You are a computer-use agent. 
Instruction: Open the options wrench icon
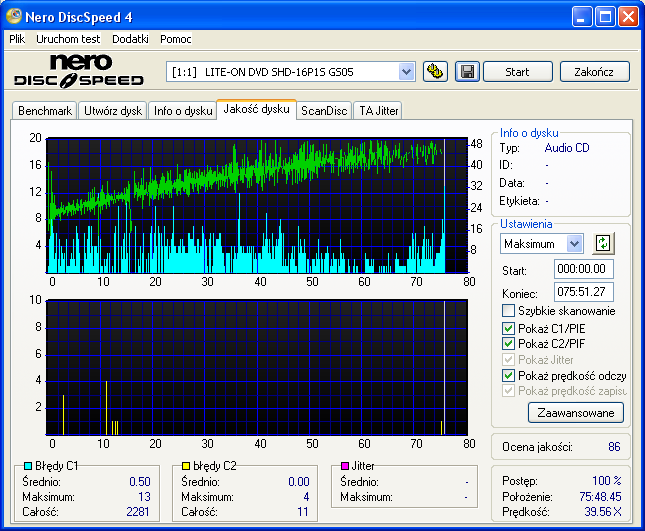435,72
